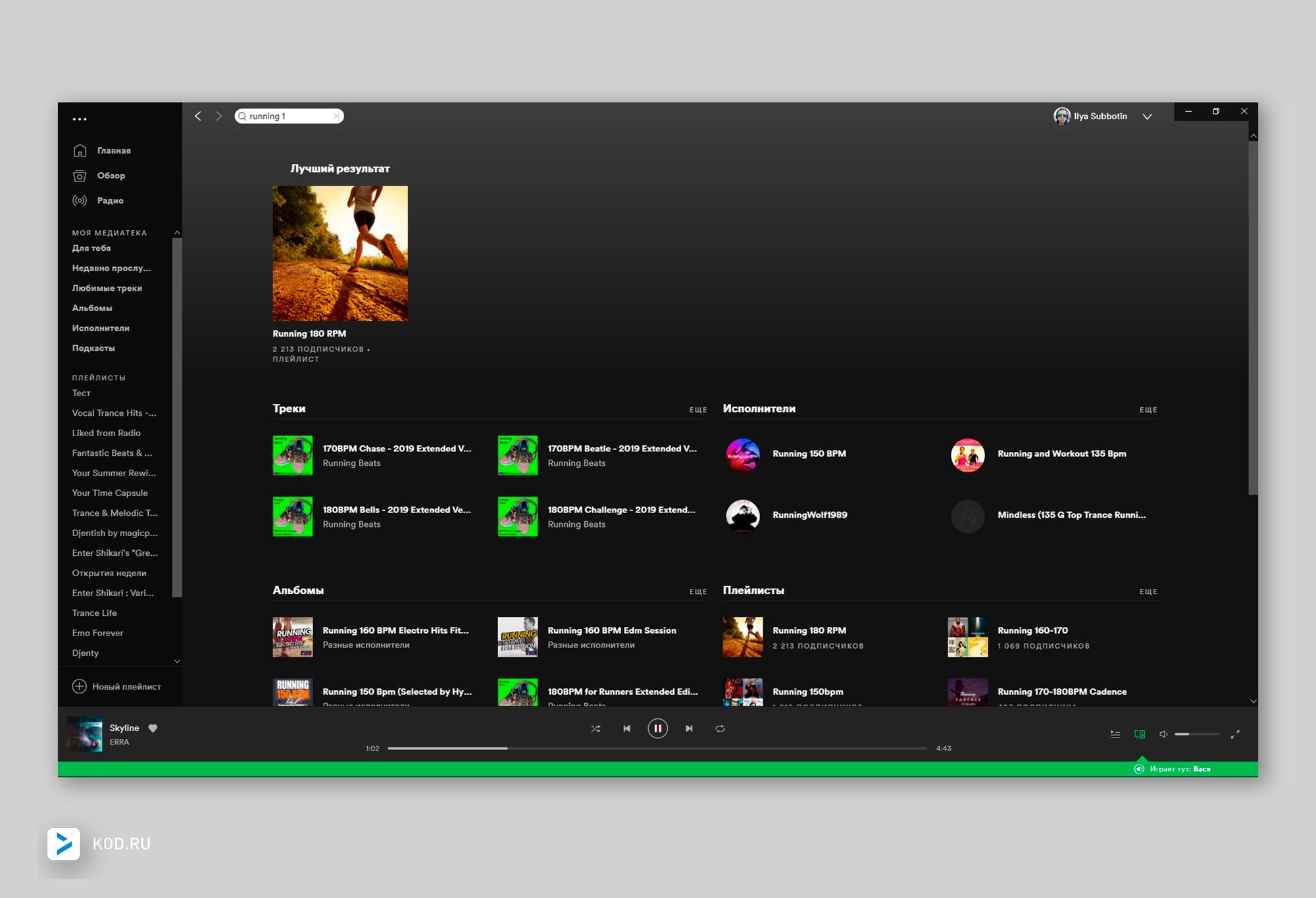
Task: Play track 170BPM Beatle cover
Action: point(518,455)
